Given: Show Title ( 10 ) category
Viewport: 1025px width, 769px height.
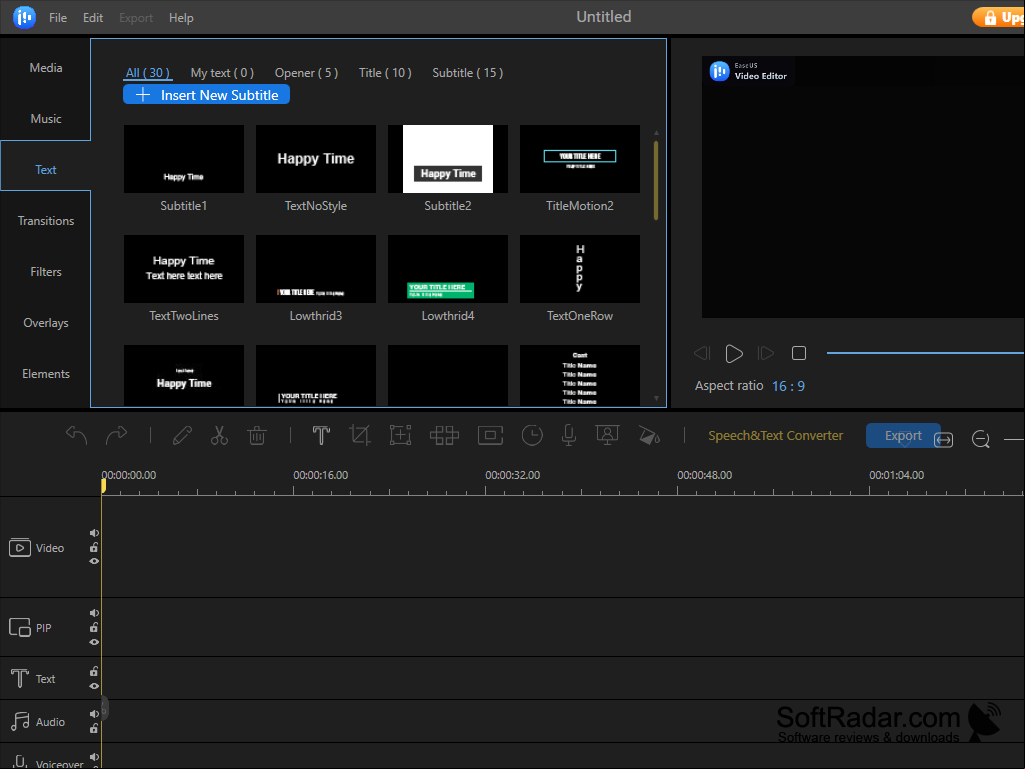Looking at the screenshot, I should click(385, 73).
